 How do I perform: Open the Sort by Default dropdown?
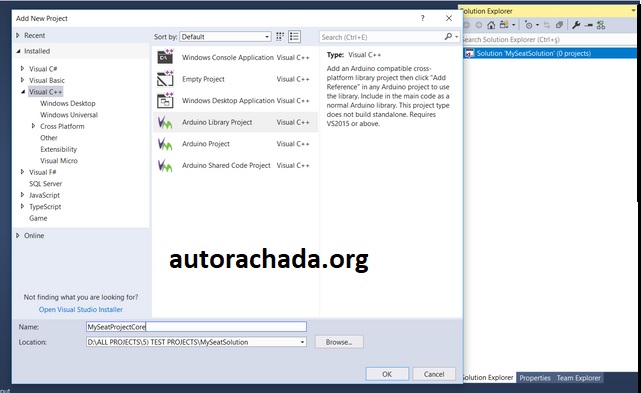(x=226, y=37)
